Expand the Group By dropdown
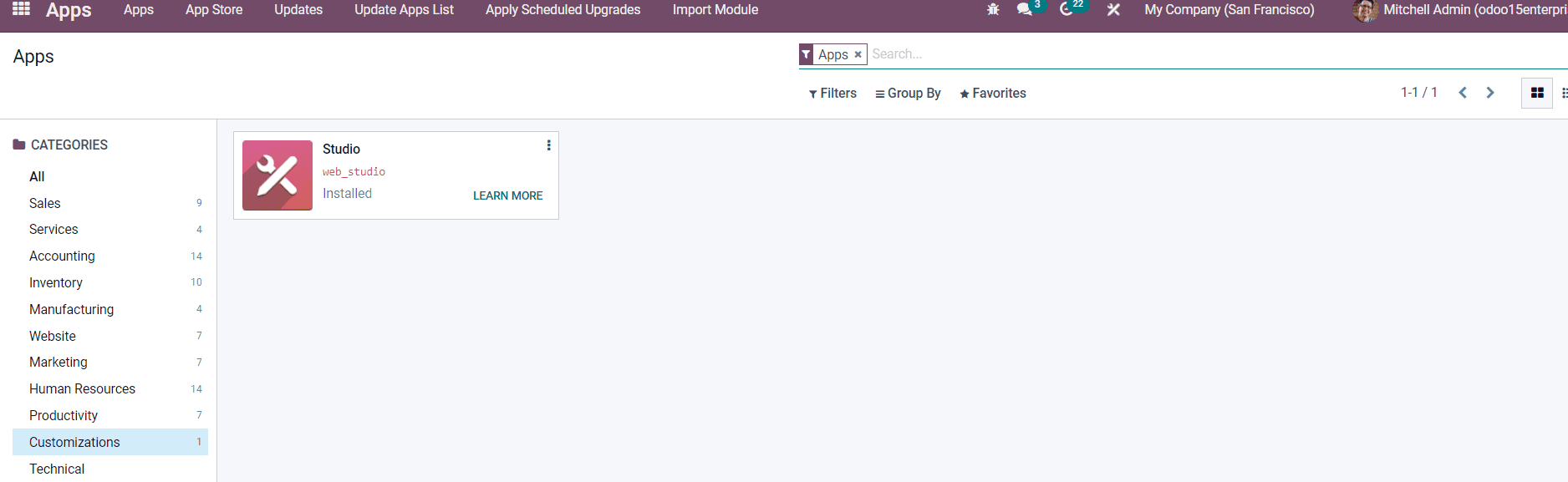This screenshot has width=1568, height=482. click(908, 94)
